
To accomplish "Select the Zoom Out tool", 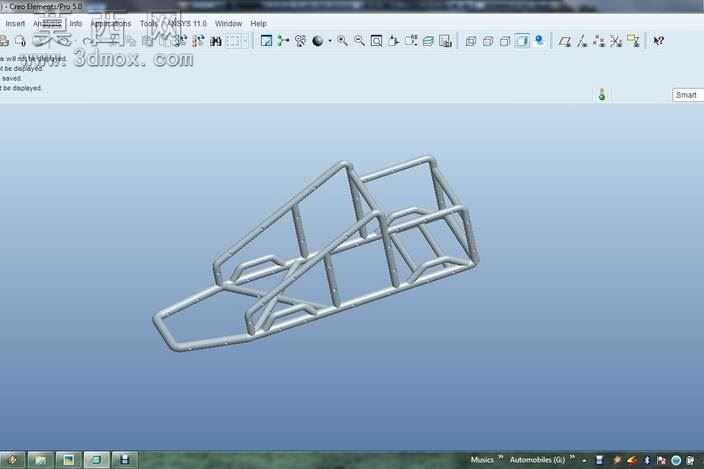I will 360,41.
